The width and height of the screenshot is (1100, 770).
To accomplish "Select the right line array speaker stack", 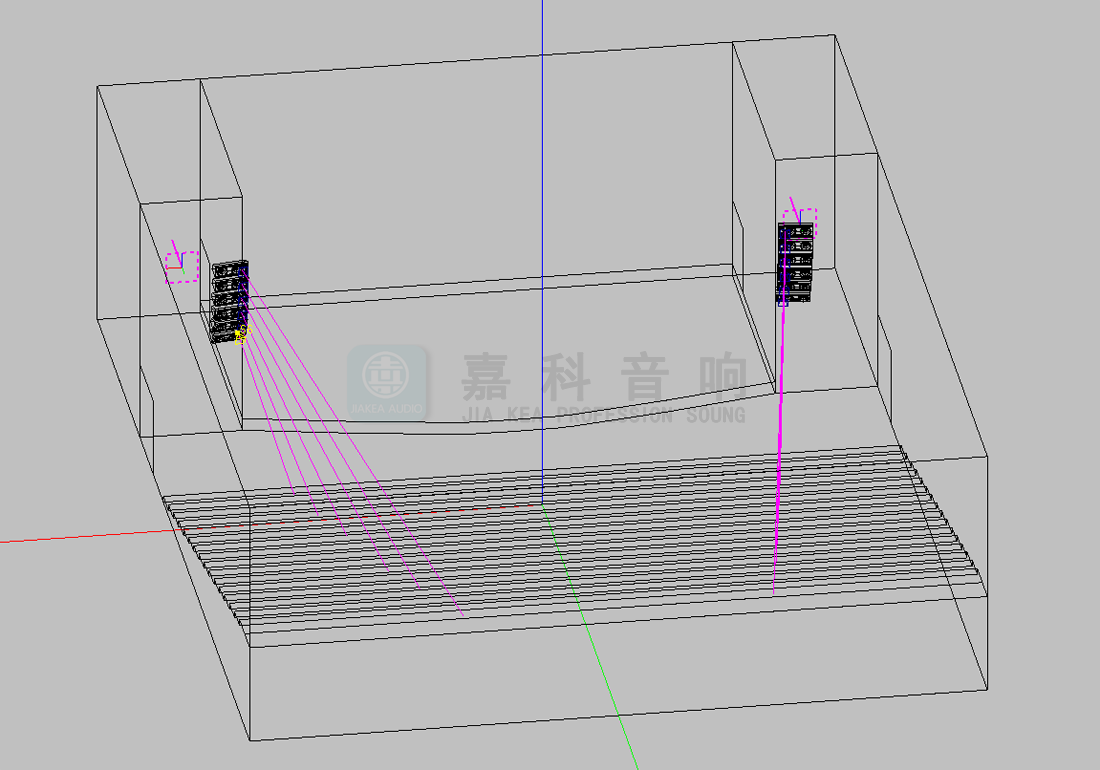I will point(796,263).
